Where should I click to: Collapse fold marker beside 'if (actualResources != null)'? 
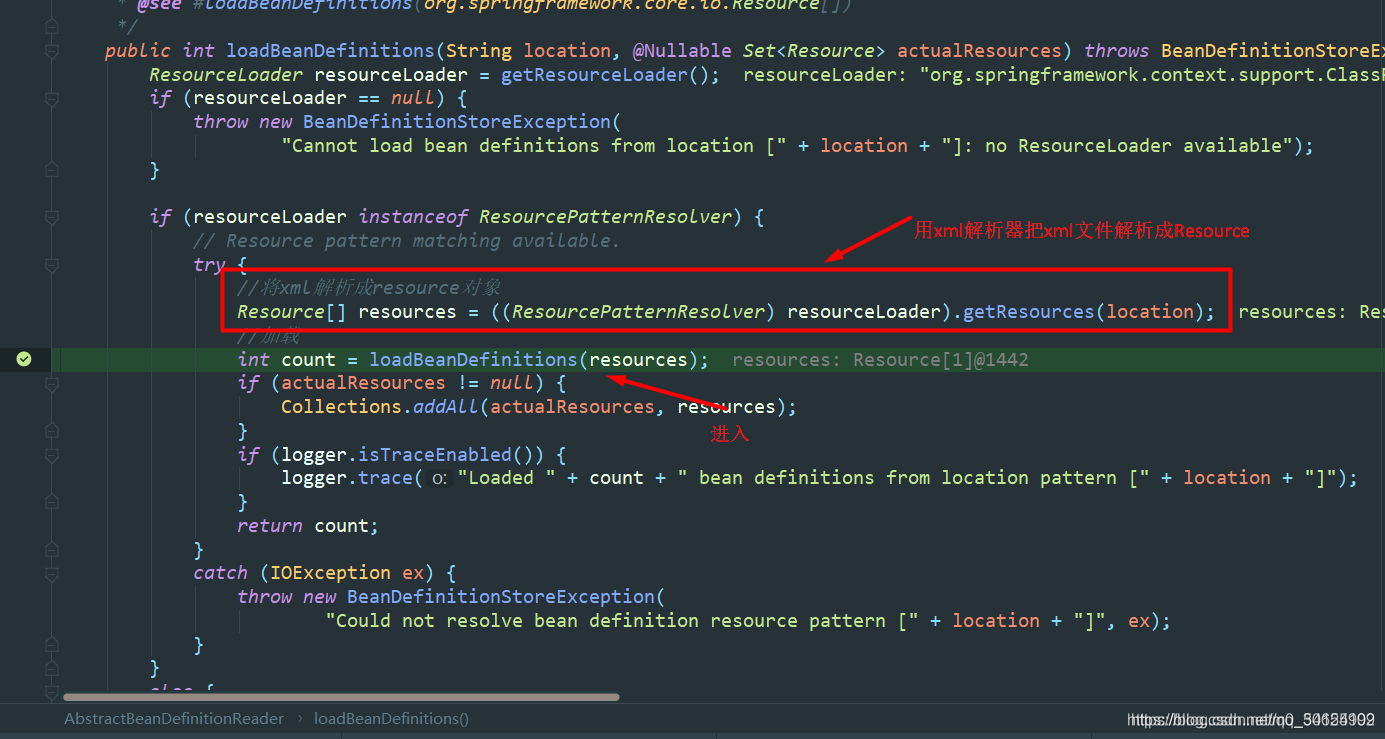[51, 383]
